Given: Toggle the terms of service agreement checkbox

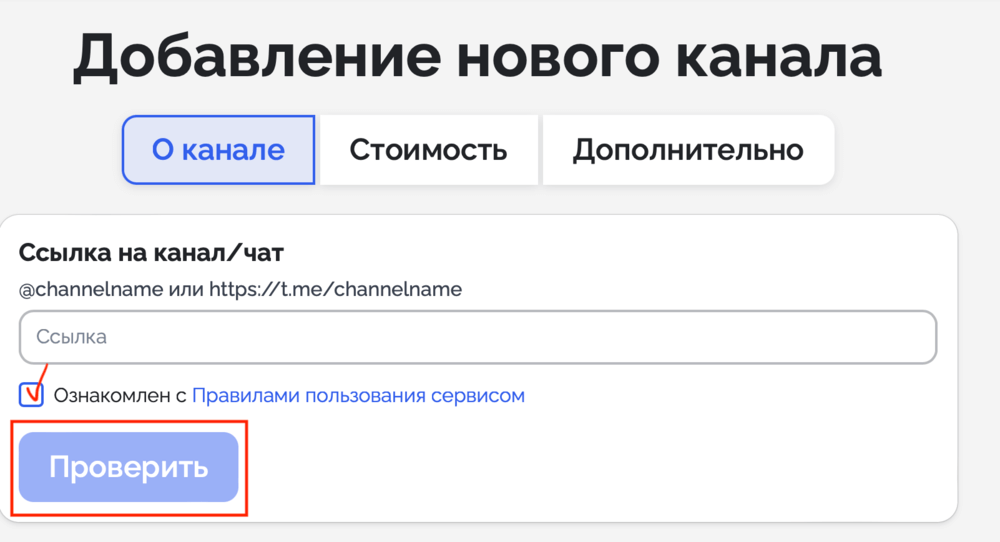Looking at the screenshot, I should [x=31, y=395].
